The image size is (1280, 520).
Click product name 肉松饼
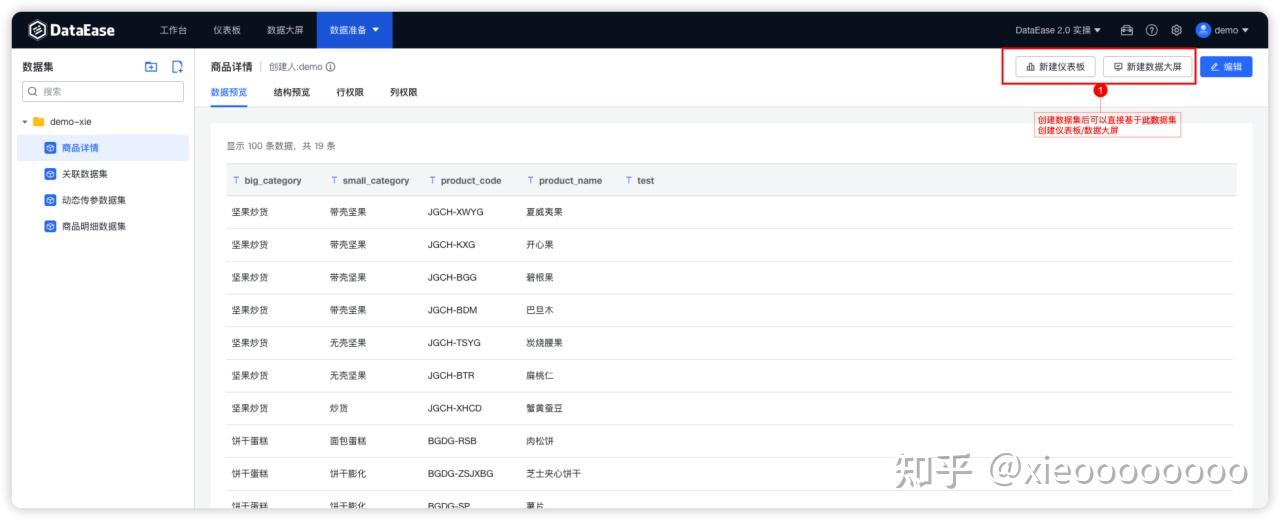point(540,441)
